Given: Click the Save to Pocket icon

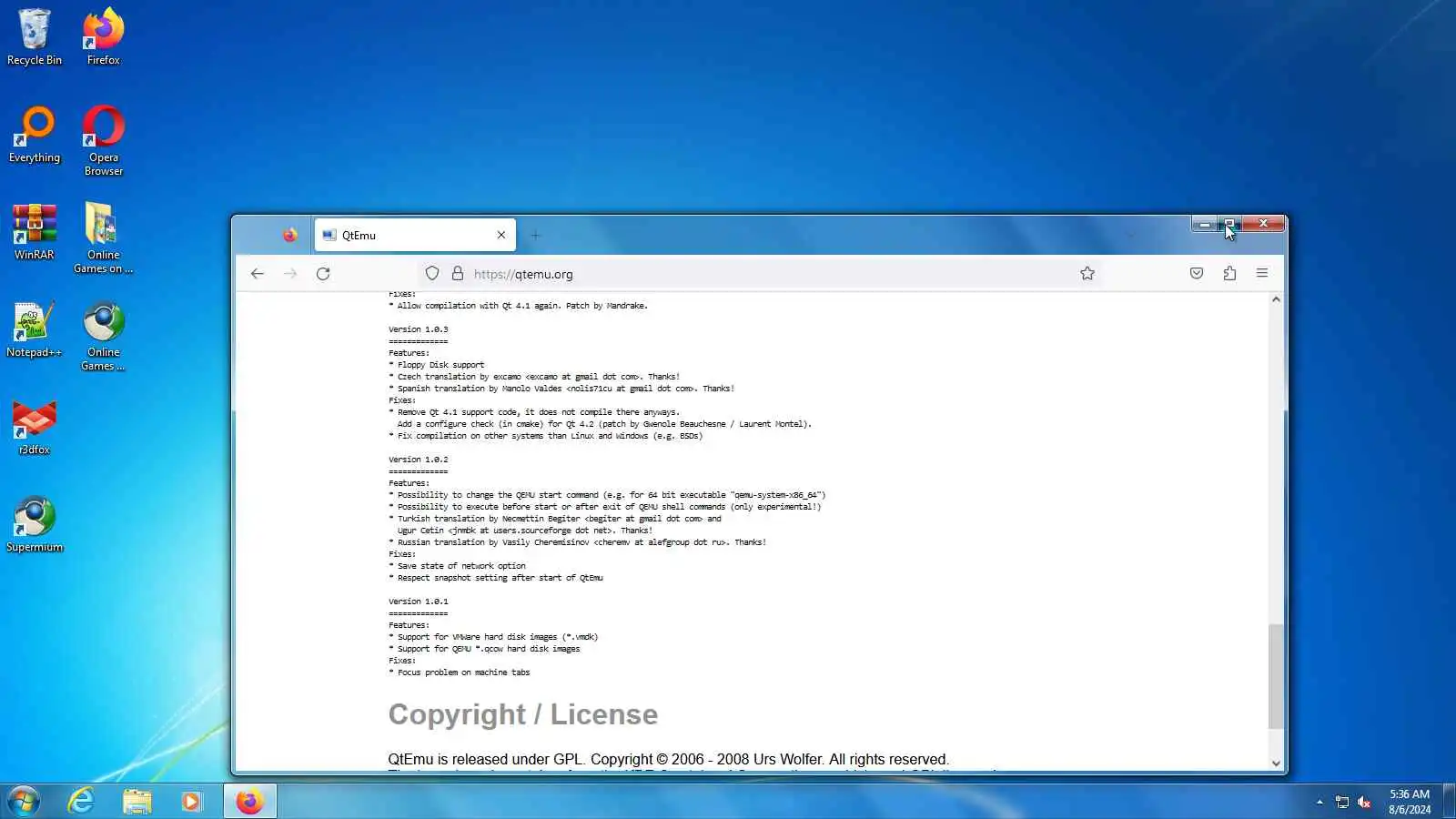Looking at the screenshot, I should tap(1197, 274).
